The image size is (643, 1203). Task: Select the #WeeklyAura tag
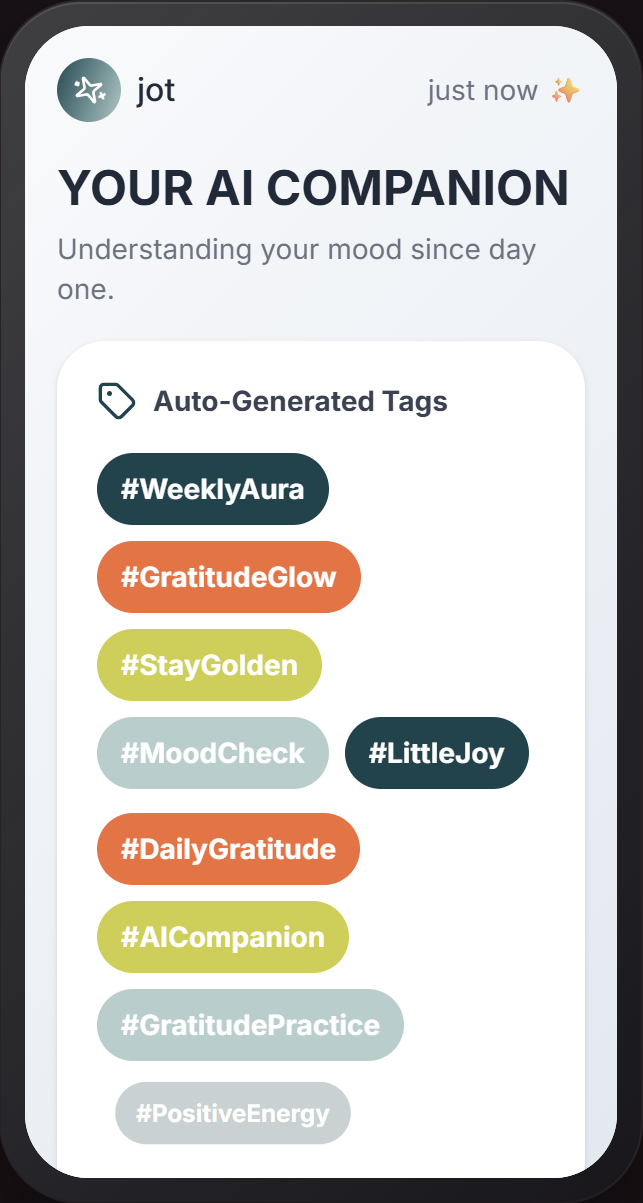(212, 489)
